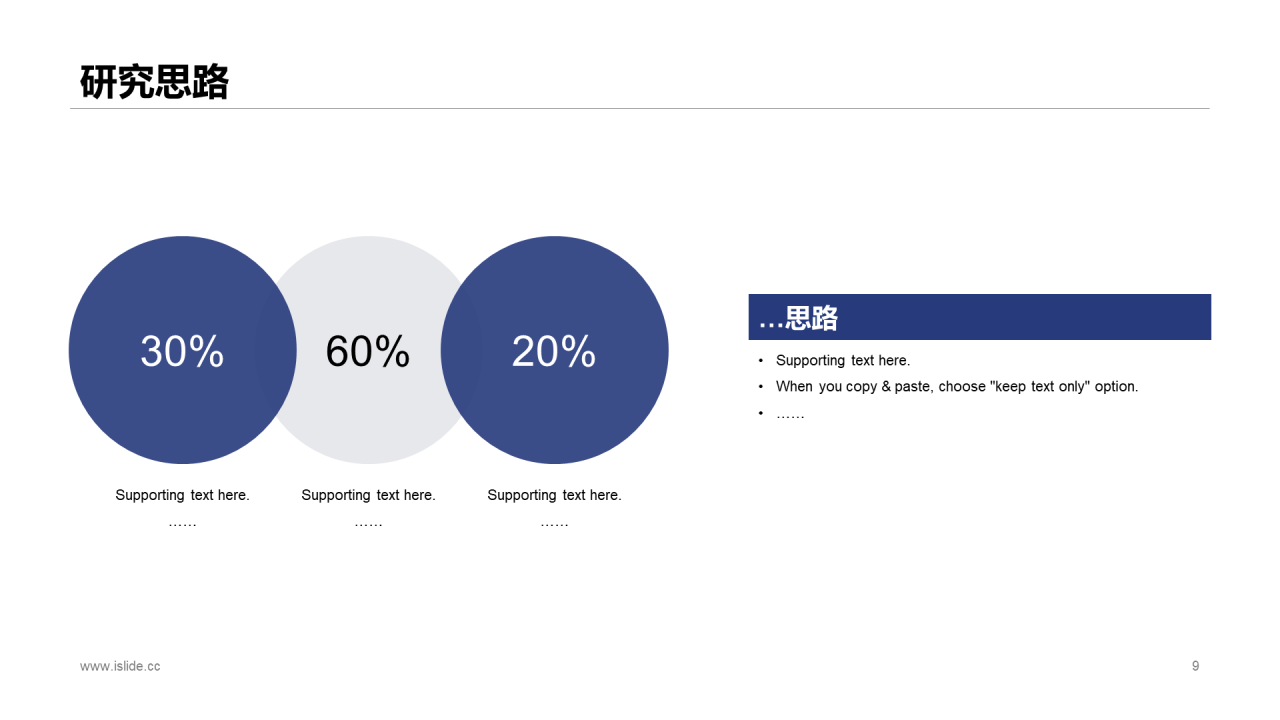1280x720 pixels.
Task: Click the slide title 研究思路
Action: tap(154, 82)
